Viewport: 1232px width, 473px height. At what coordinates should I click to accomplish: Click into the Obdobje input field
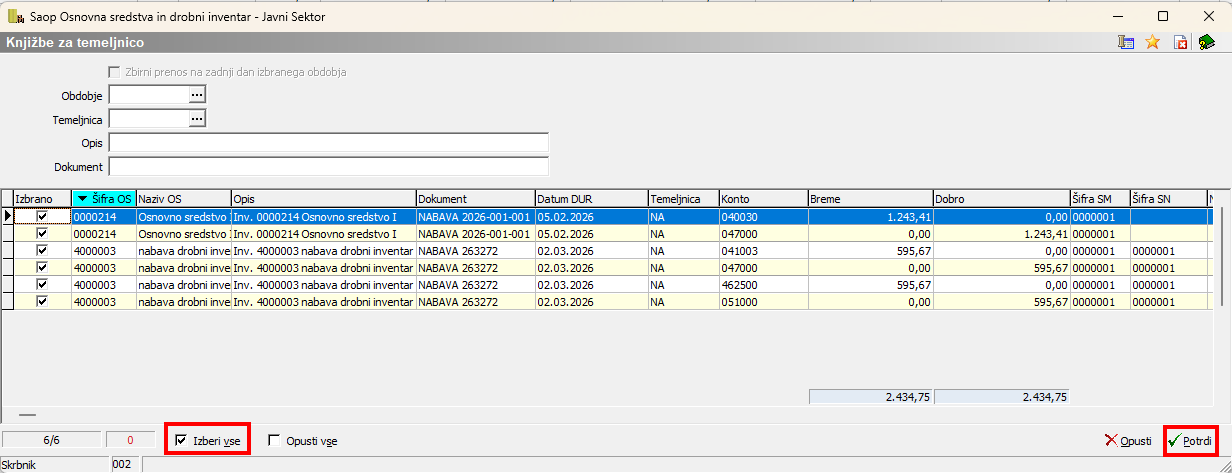pyautogui.click(x=148, y=94)
